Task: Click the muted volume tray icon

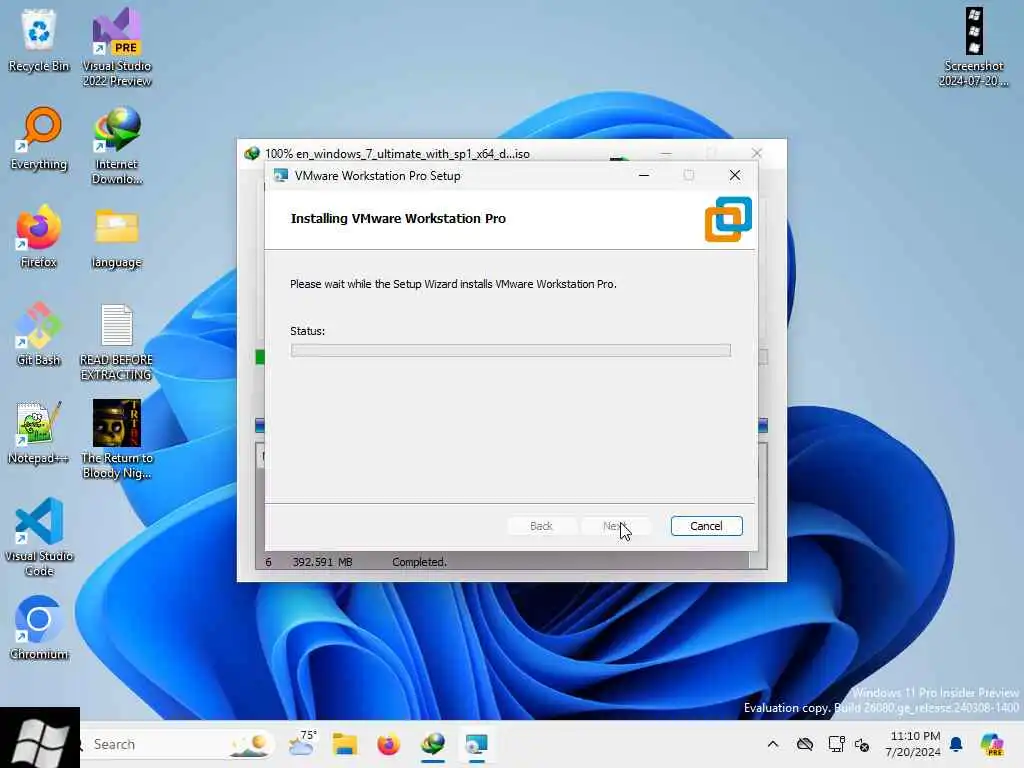Action: [x=862, y=744]
